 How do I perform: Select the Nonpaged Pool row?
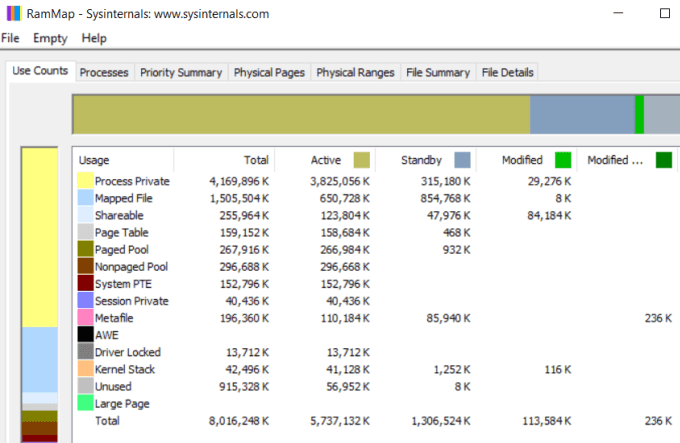click(131, 267)
